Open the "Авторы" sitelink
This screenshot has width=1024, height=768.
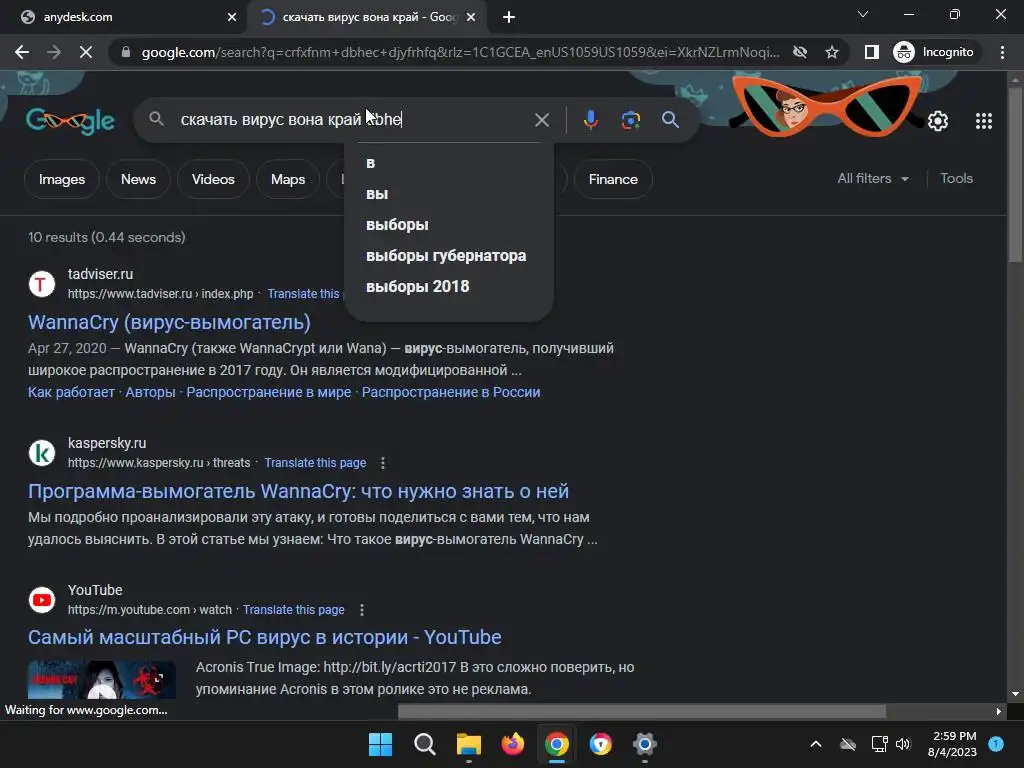point(150,392)
